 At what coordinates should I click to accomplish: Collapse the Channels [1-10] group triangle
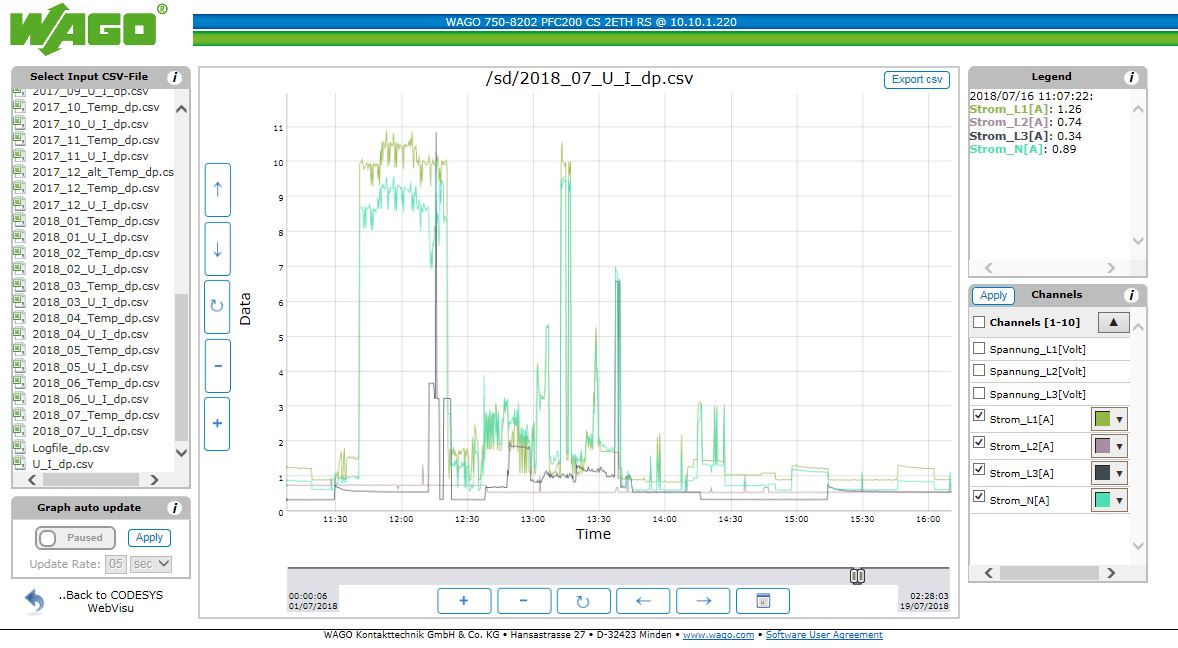(x=1114, y=322)
